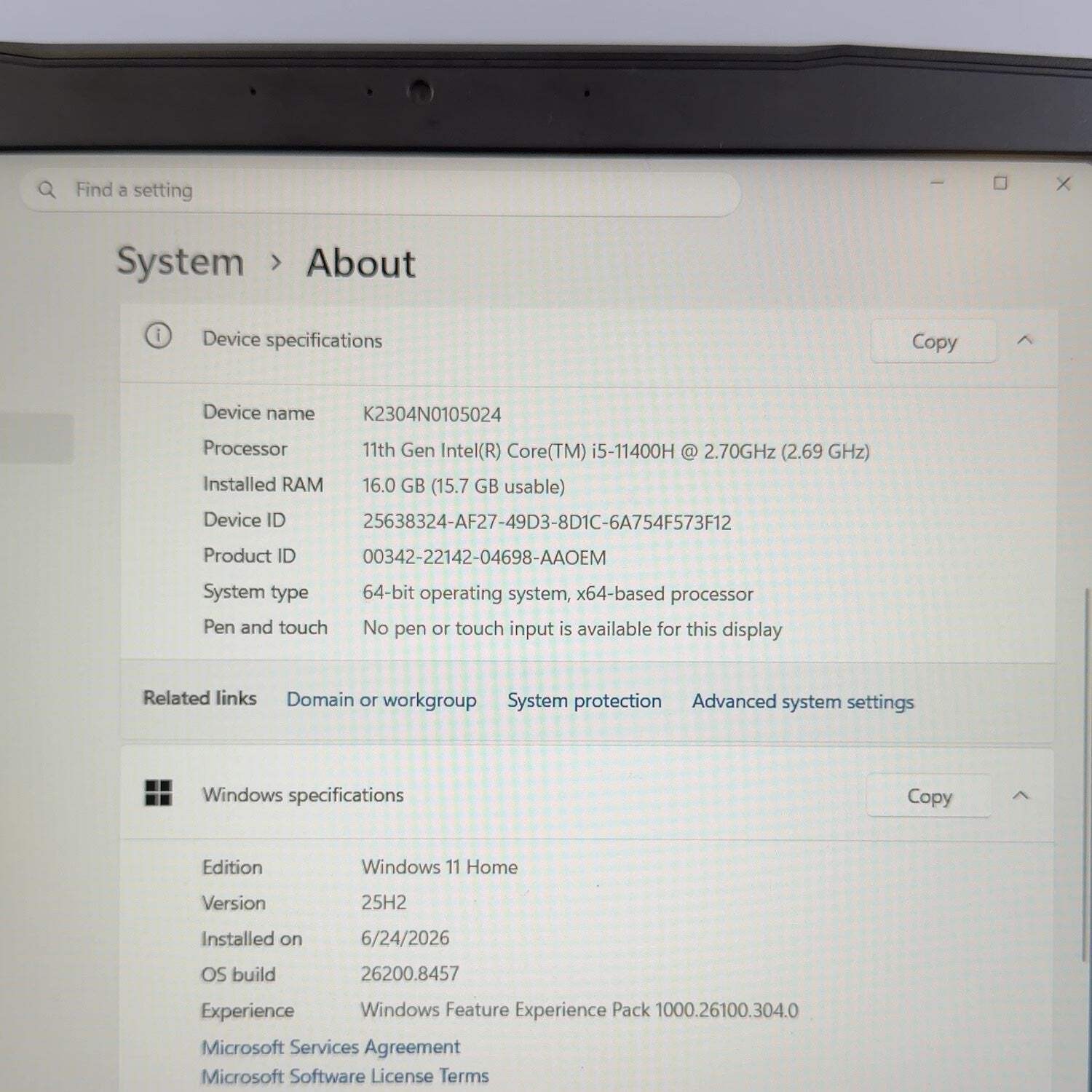Select installed on date 6/24/2026

pyautogui.click(x=405, y=938)
